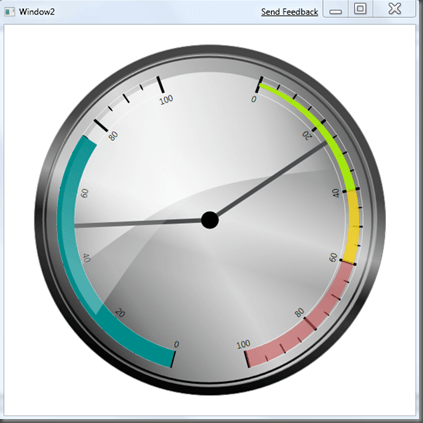Click the Window2 app icon in title bar

pyautogui.click(x=9, y=12)
